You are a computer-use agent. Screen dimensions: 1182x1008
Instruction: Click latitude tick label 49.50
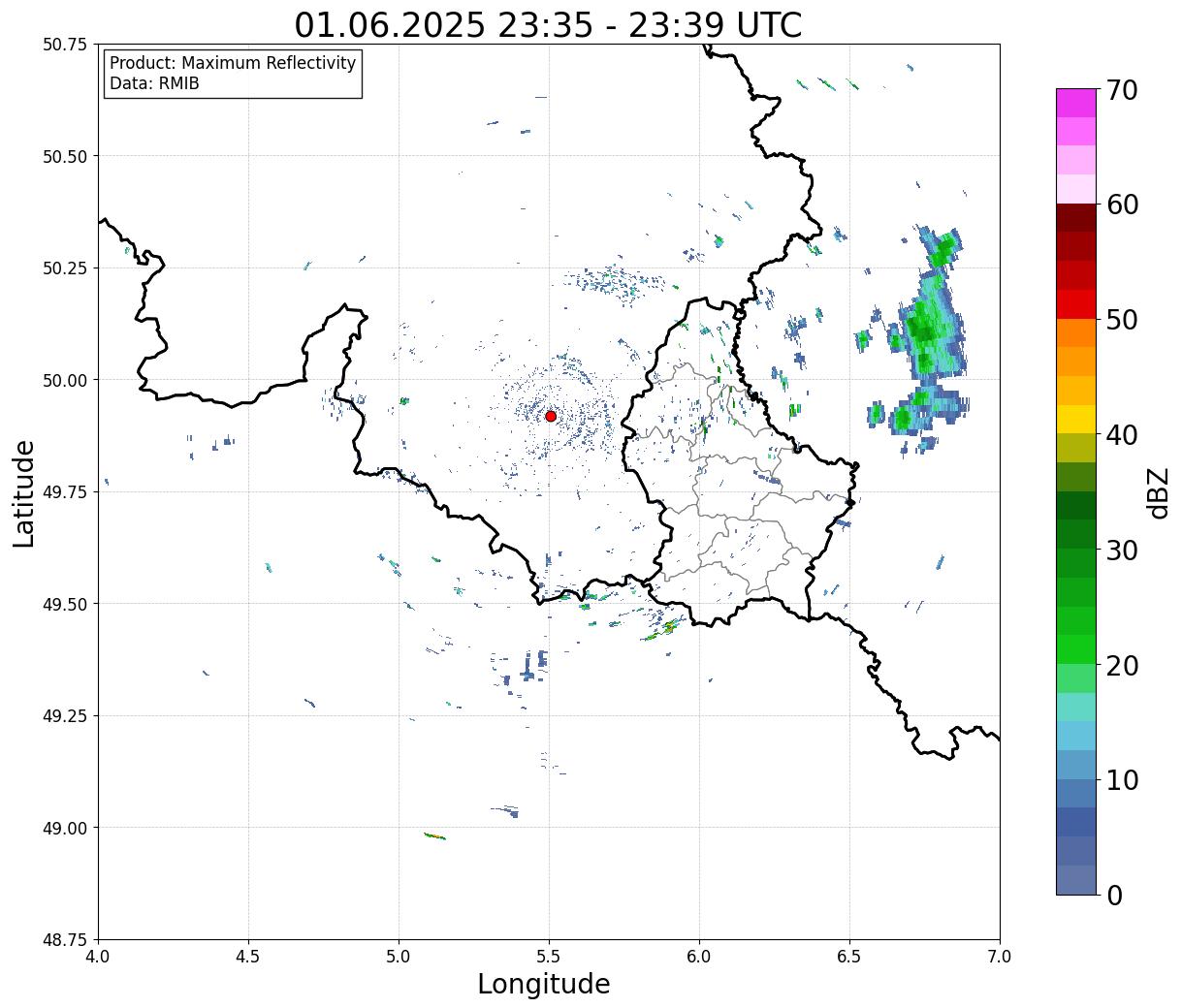65,604
